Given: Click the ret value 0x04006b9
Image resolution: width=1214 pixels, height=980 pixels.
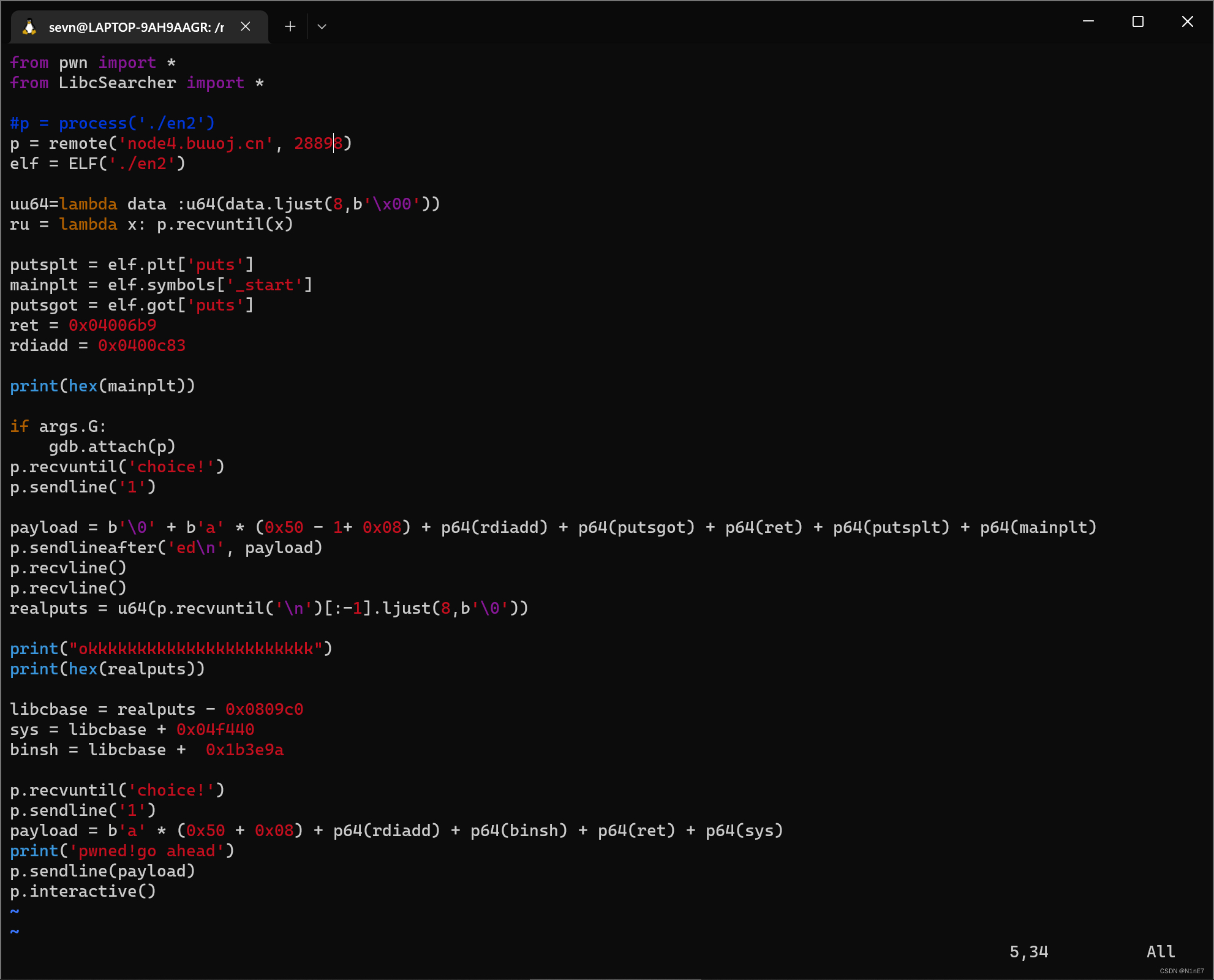Looking at the screenshot, I should 113,325.
